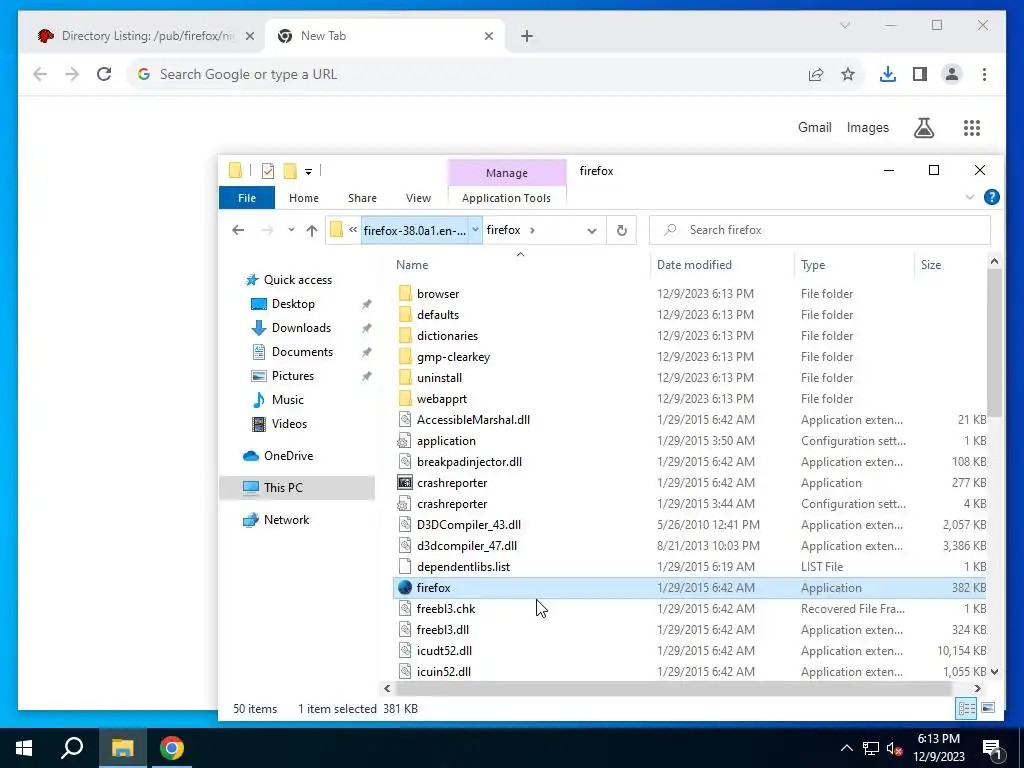Expand the firefox breadcrumb chevron
This screenshot has height=768, width=1024.
tap(532, 230)
